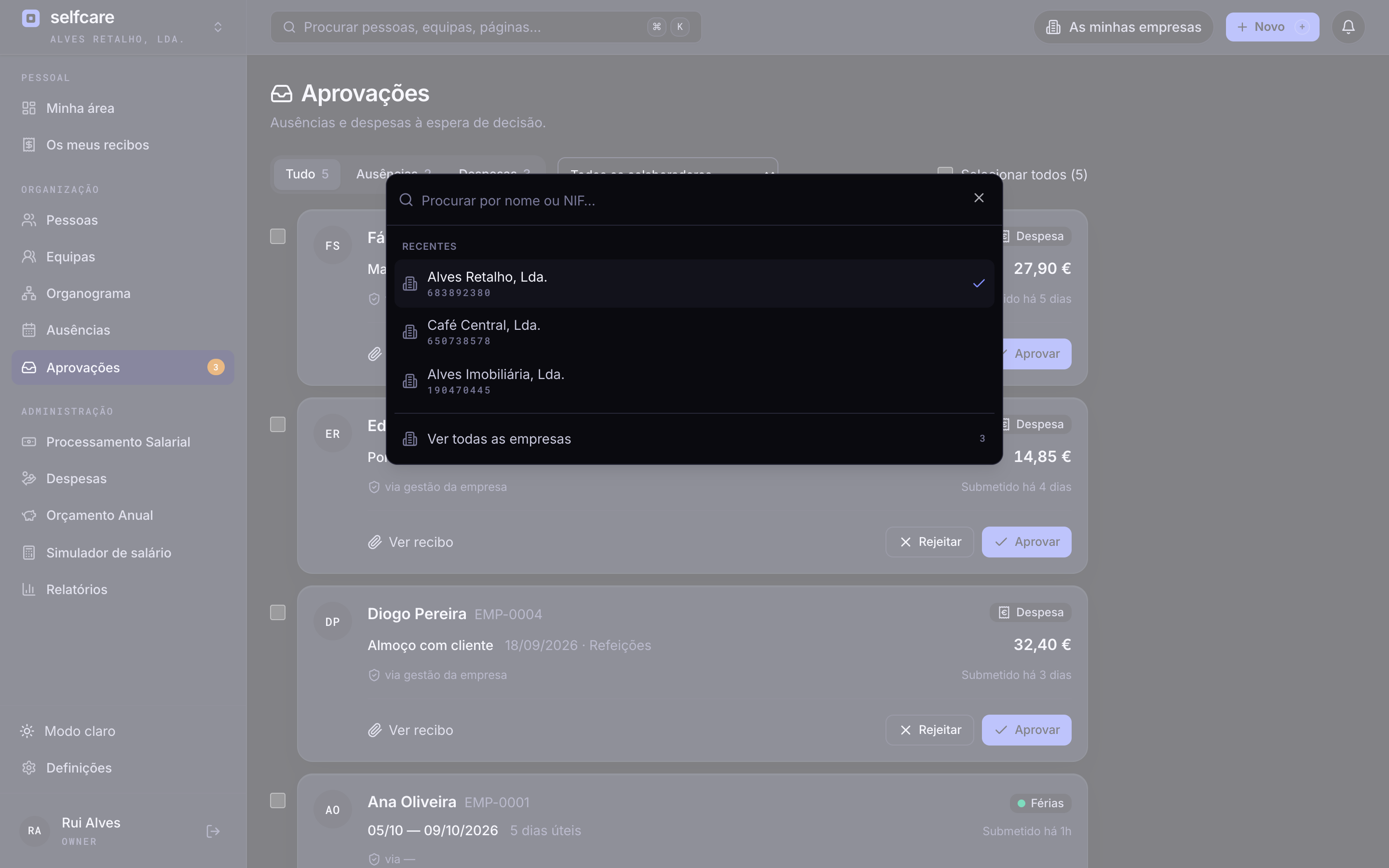The image size is (1389, 868).
Task: Click the selfcare logo icon
Action: point(30,18)
